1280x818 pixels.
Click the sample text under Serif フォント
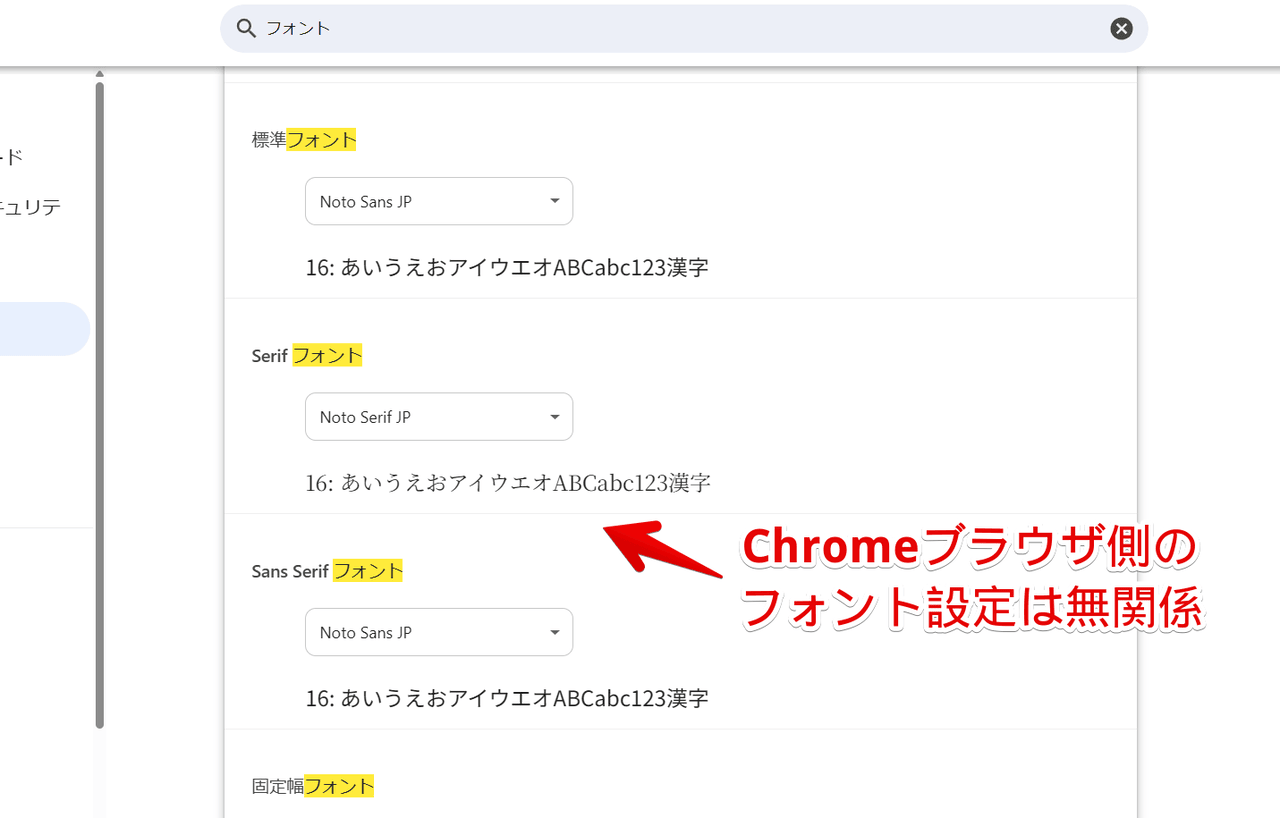pyautogui.click(x=508, y=483)
